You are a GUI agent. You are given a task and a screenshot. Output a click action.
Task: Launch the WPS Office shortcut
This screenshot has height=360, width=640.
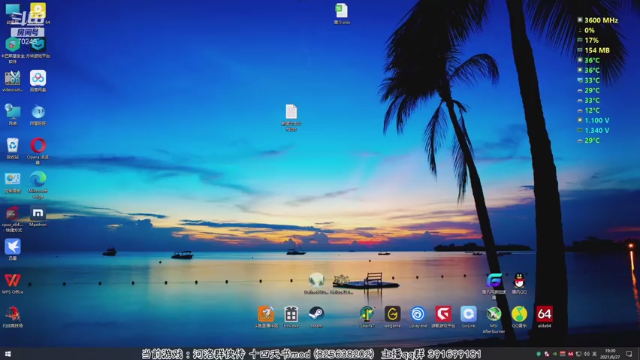click(12, 283)
